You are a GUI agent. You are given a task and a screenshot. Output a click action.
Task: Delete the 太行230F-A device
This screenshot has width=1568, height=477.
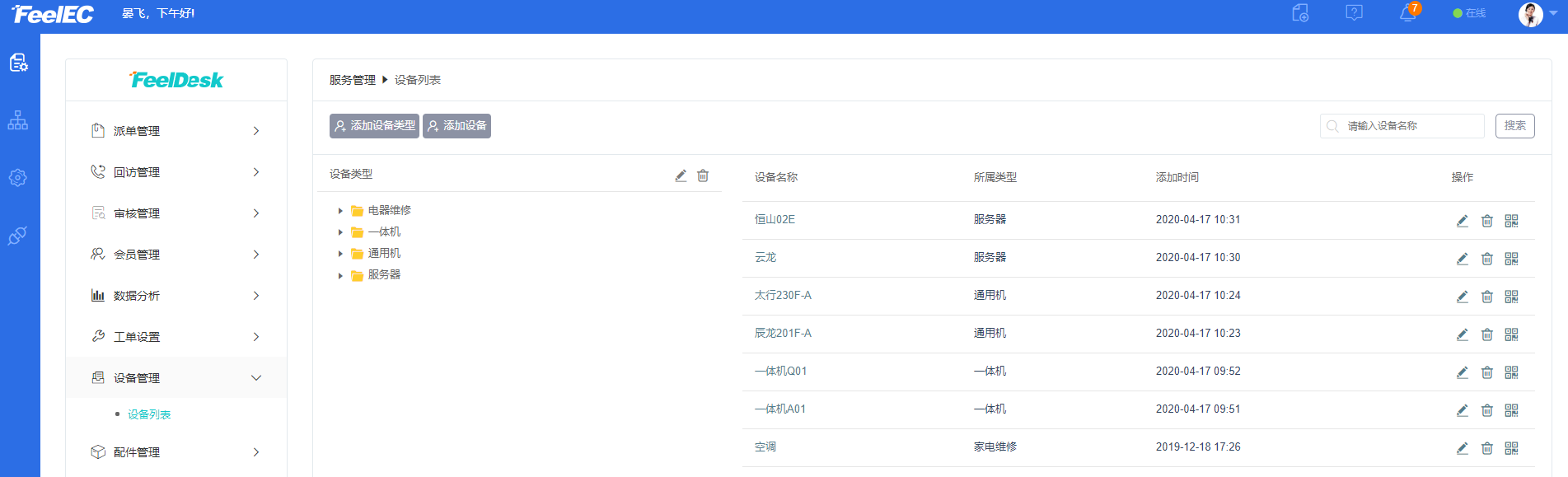[x=1487, y=297]
